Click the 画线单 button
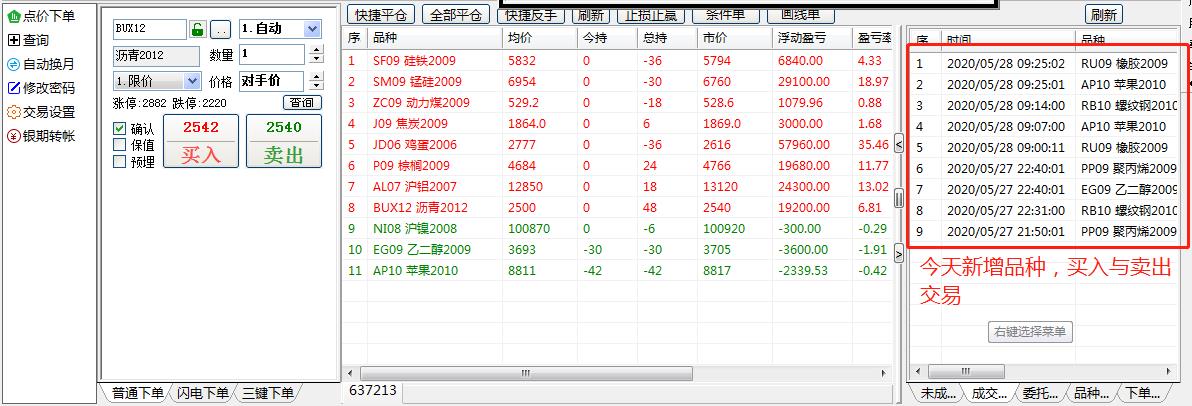The width and height of the screenshot is (1192, 406). point(800,14)
